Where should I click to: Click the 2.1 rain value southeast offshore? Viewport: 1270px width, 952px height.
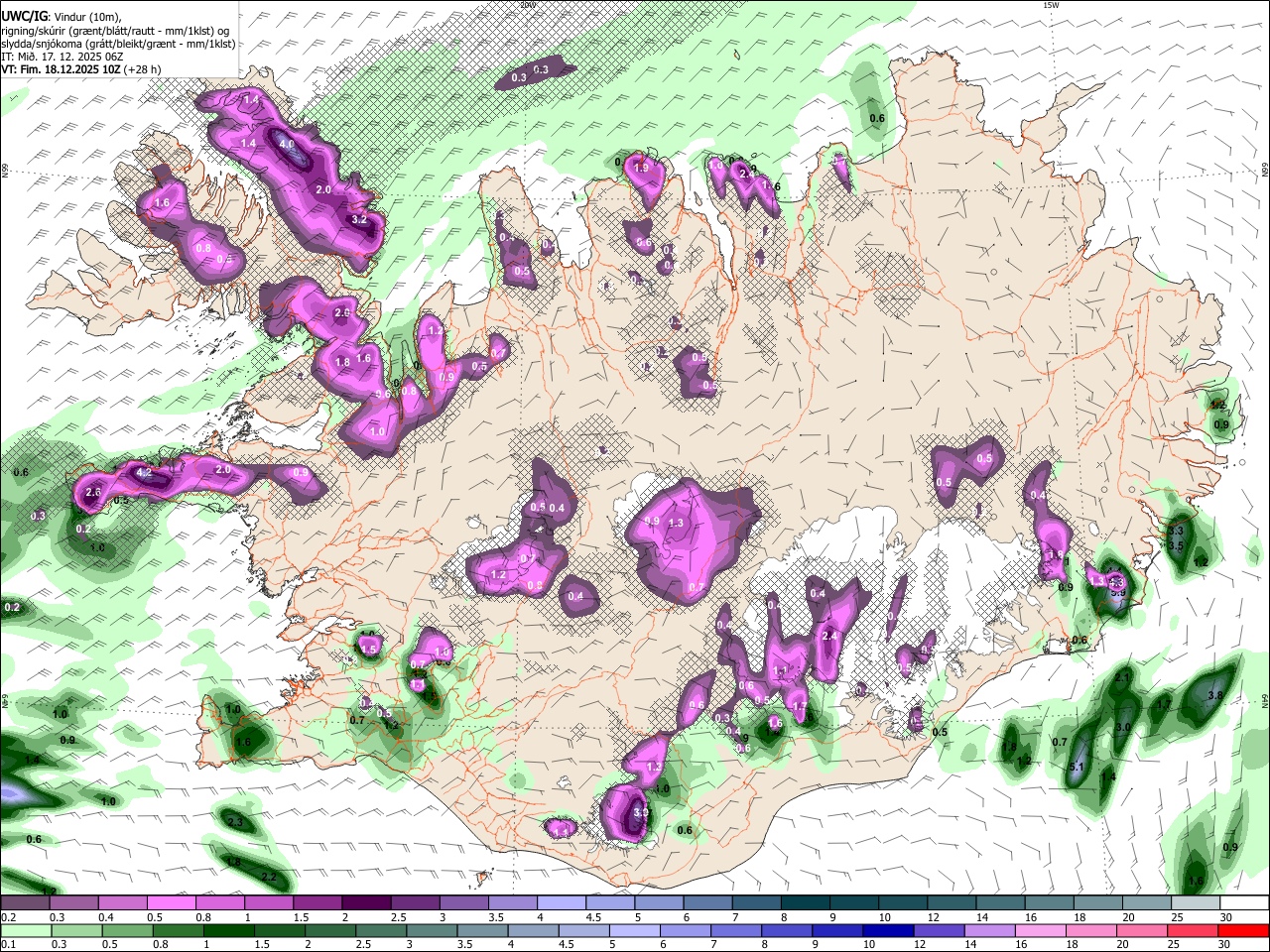pos(1123,677)
